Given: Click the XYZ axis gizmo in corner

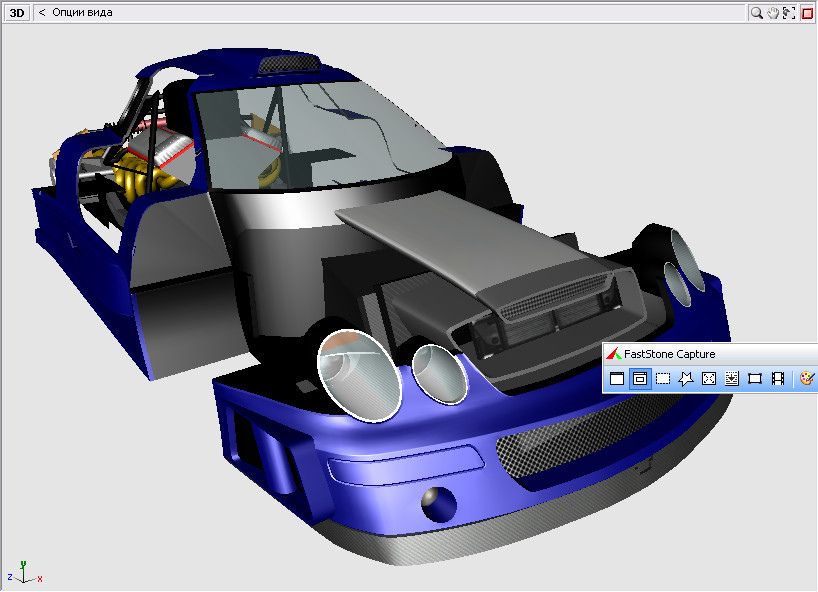Looking at the screenshot, I should pyautogui.click(x=24, y=573).
